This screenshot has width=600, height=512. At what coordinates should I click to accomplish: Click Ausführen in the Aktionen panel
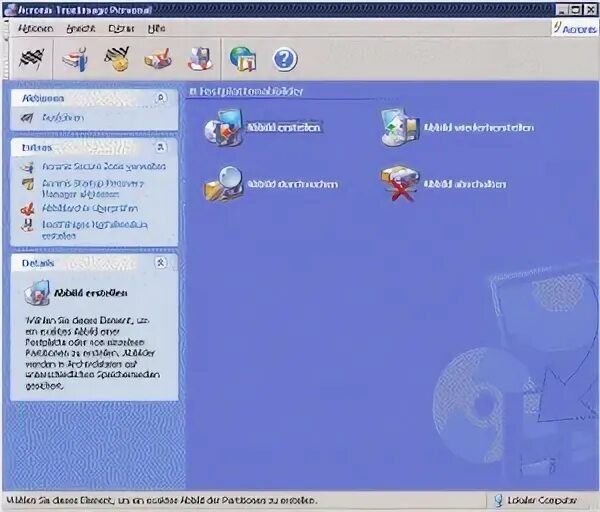click(62, 117)
